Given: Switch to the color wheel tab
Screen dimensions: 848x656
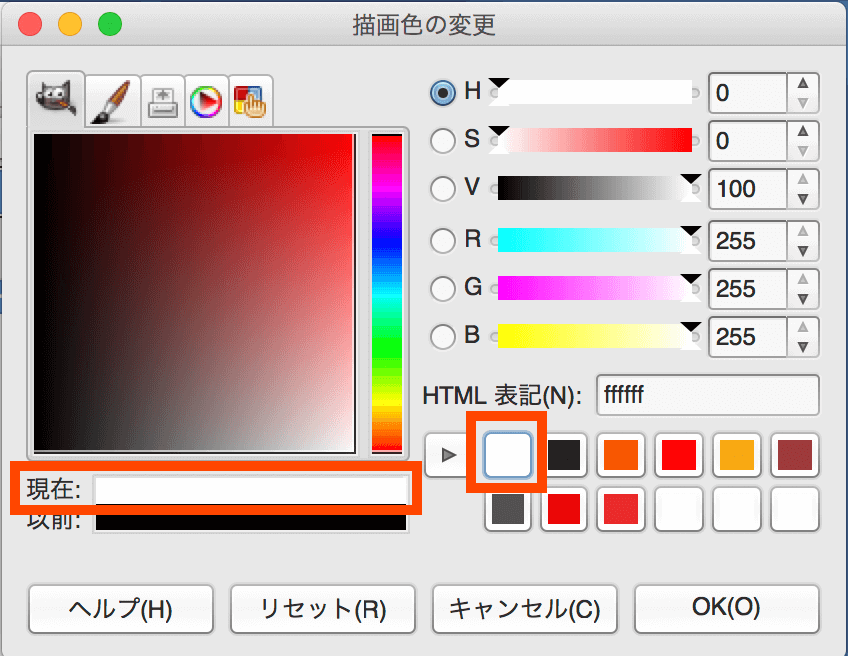Looking at the screenshot, I should (x=206, y=102).
